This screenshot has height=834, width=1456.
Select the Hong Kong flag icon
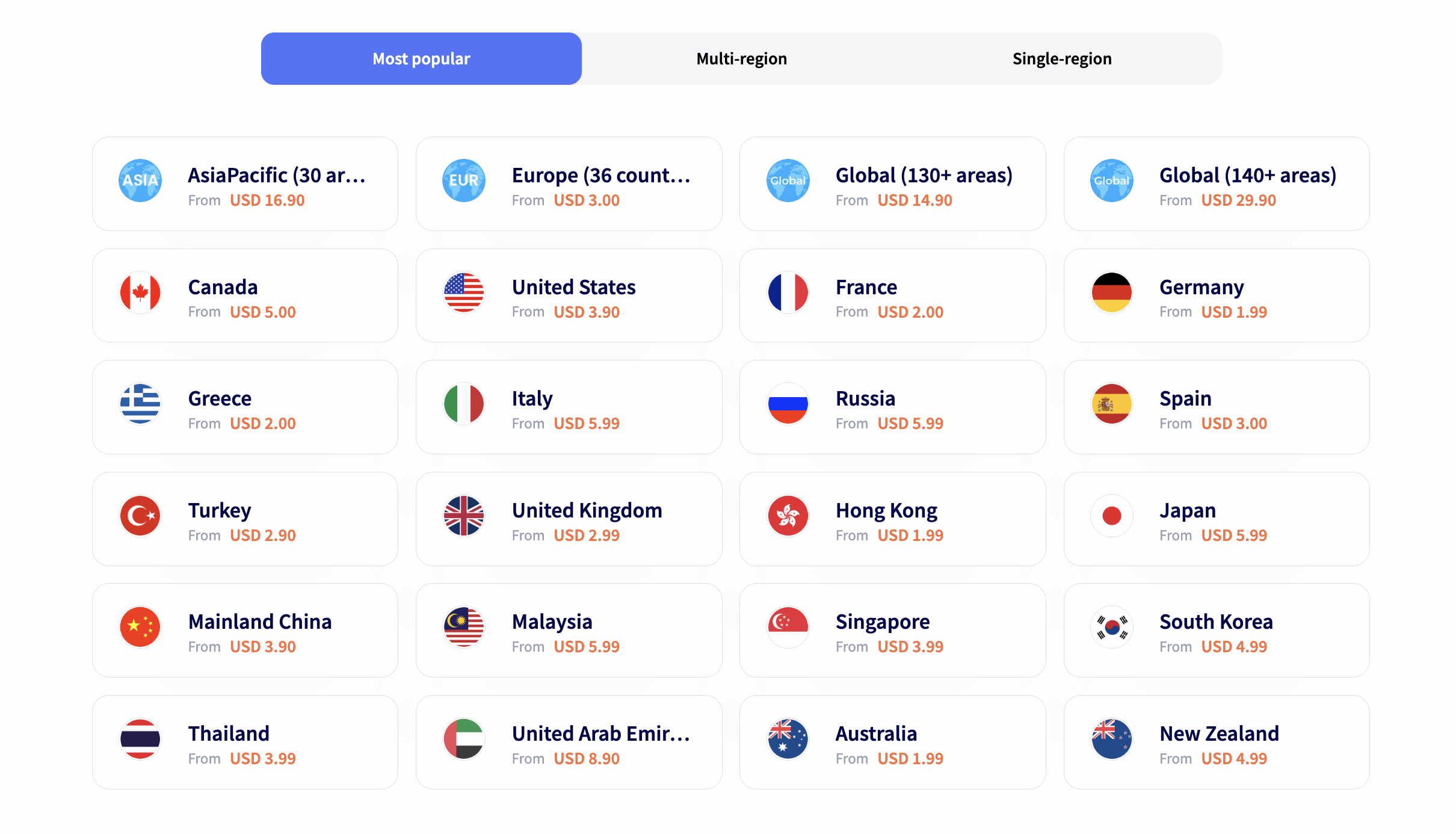pos(788,516)
